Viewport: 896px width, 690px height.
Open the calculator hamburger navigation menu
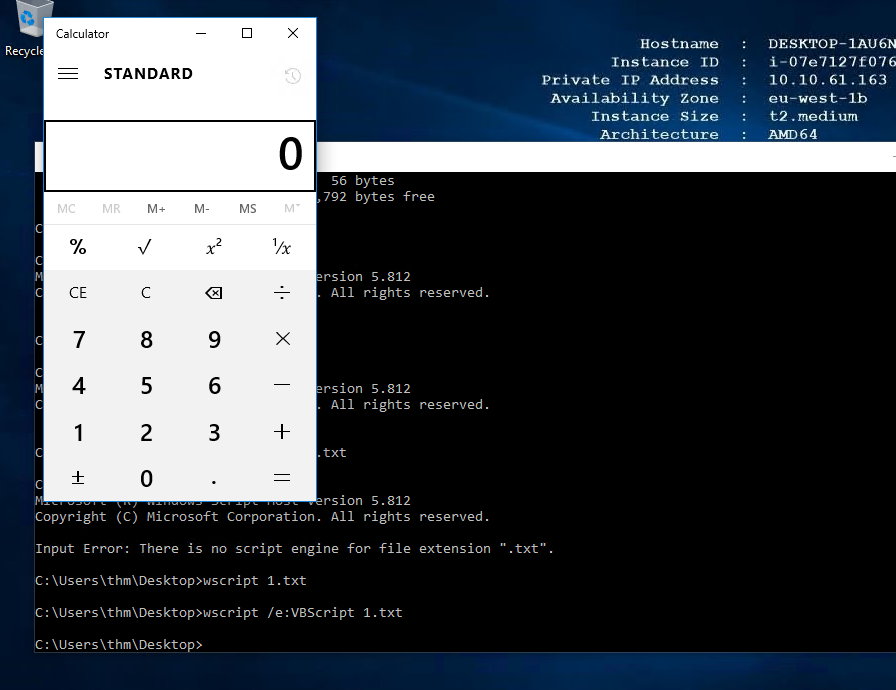[x=68, y=74]
